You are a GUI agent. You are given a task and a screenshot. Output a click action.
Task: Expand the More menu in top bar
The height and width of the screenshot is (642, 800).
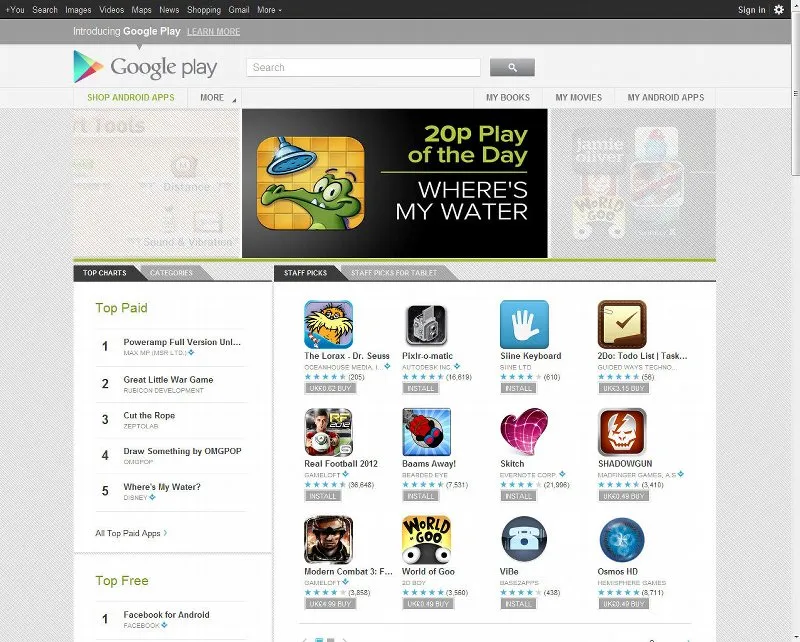point(269,10)
